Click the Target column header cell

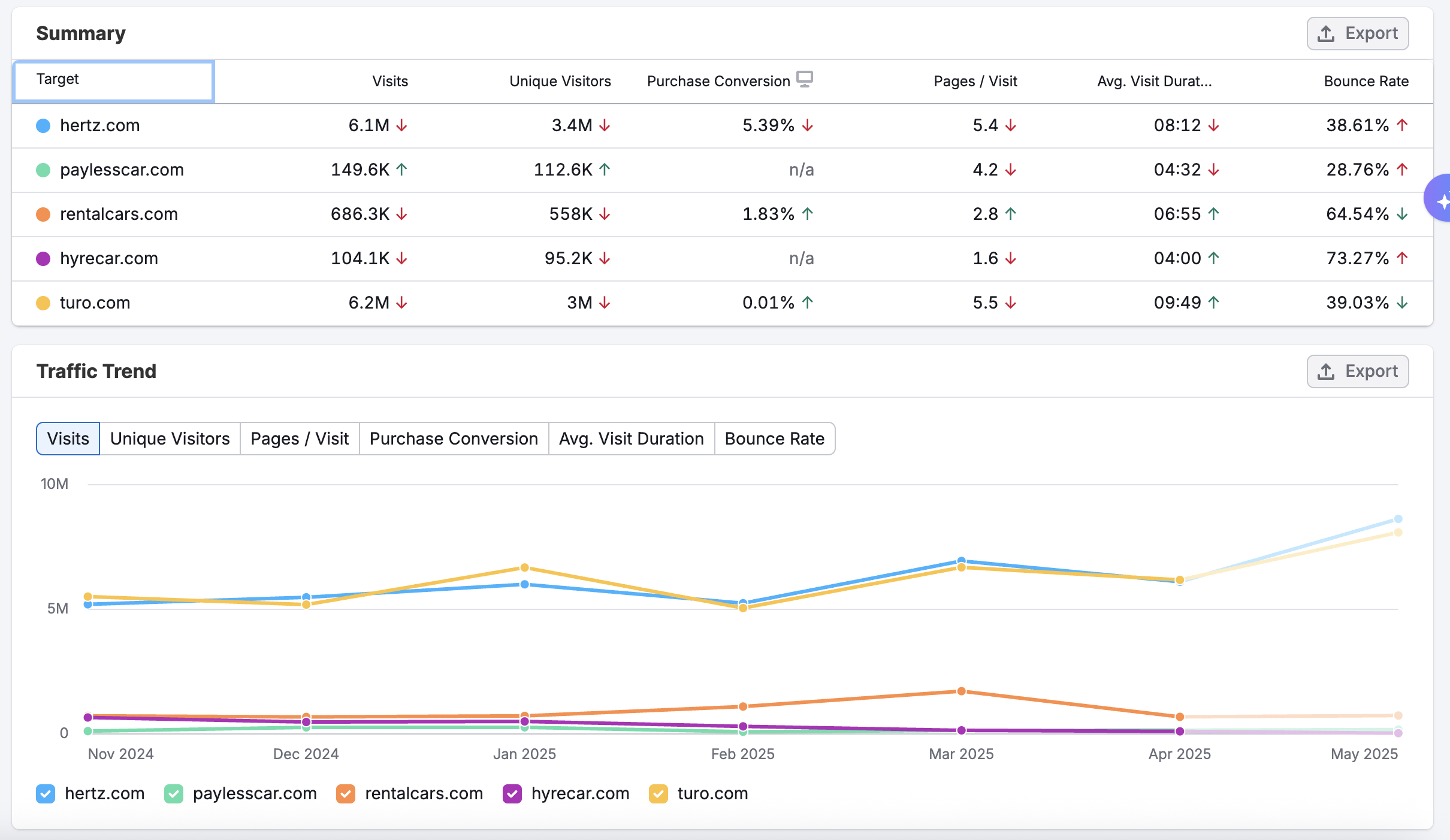(113, 80)
